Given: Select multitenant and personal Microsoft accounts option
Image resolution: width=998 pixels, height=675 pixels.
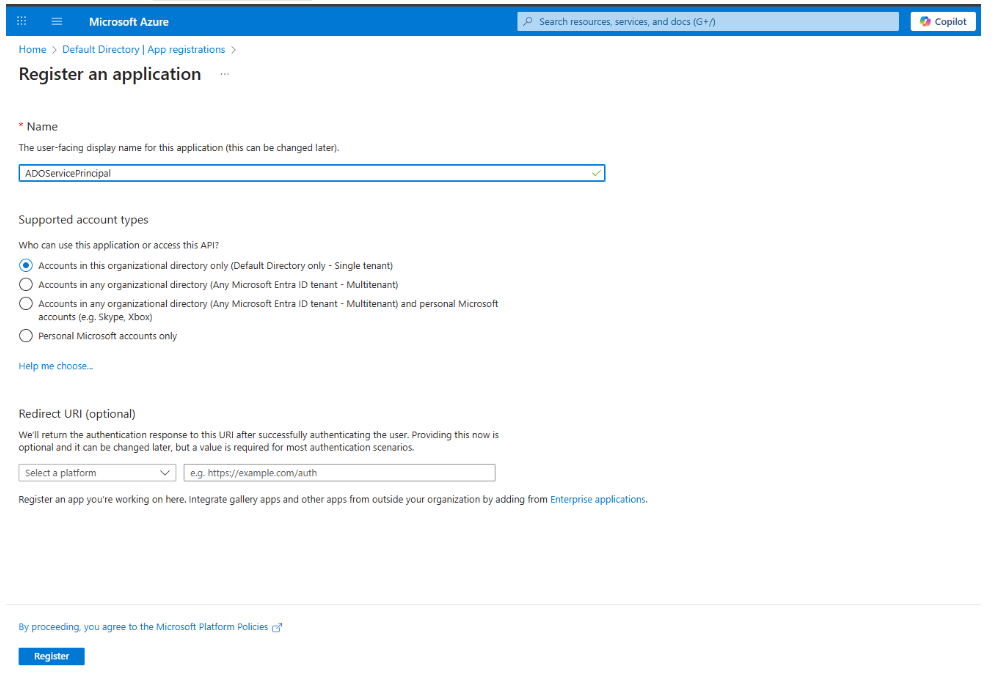Looking at the screenshot, I should [x=26, y=304].
